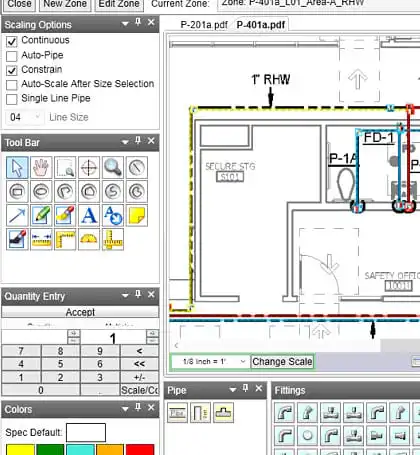Click Accept in Quantity Entry
The width and height of the screenshot is (420, 455).
click(80, 312)
